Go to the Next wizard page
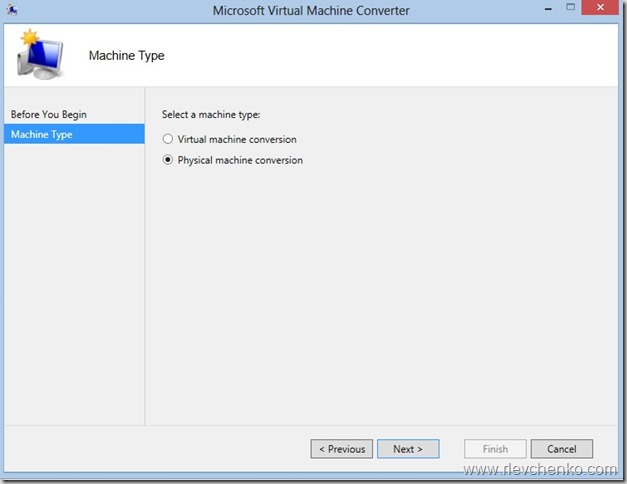The image size is (627, 484). coord(408,449)
